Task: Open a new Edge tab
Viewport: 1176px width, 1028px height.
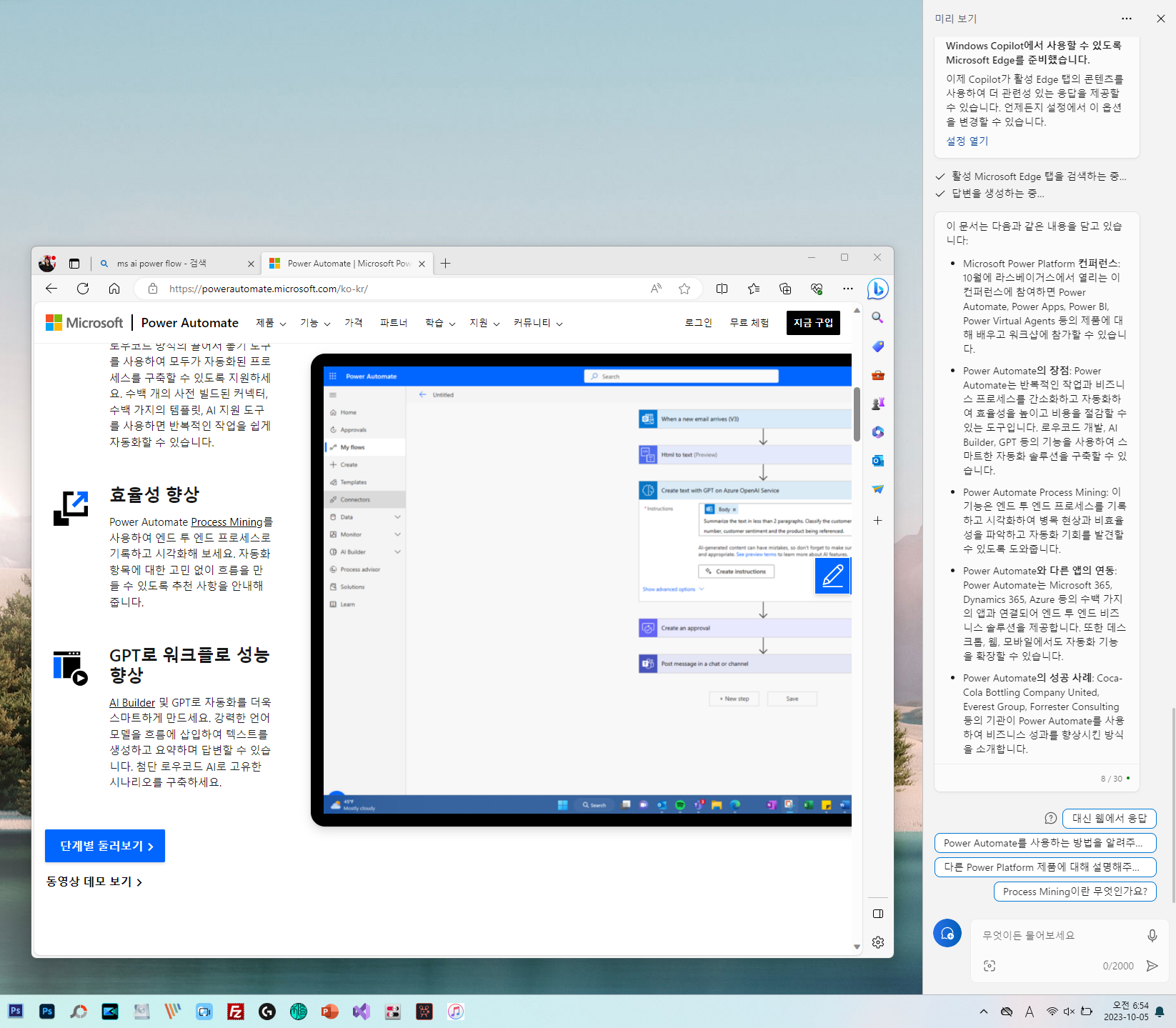Action: pos(446,264)
